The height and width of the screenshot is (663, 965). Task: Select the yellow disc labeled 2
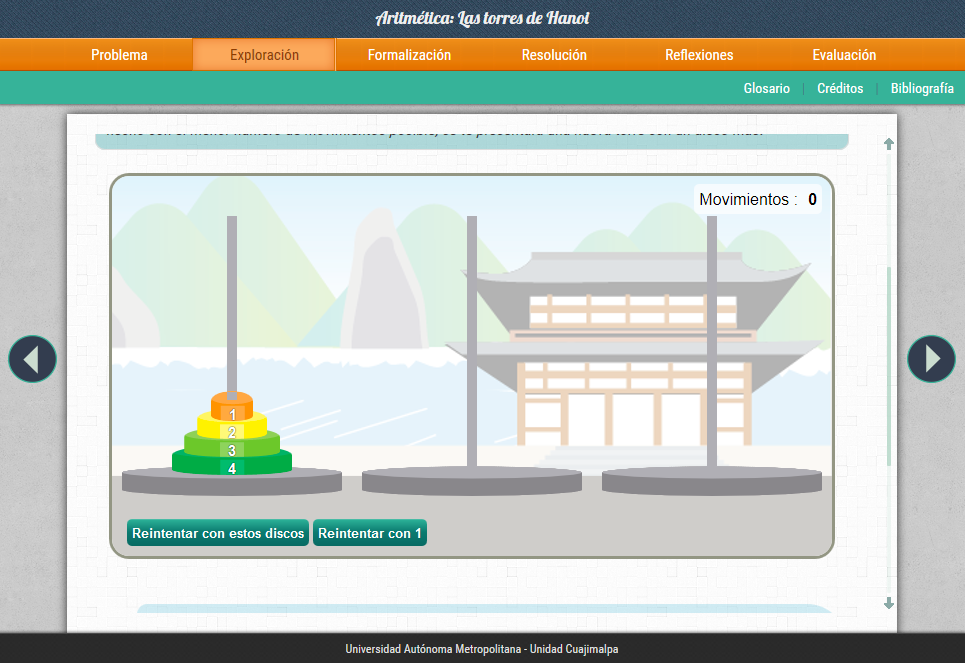point(232,430)
